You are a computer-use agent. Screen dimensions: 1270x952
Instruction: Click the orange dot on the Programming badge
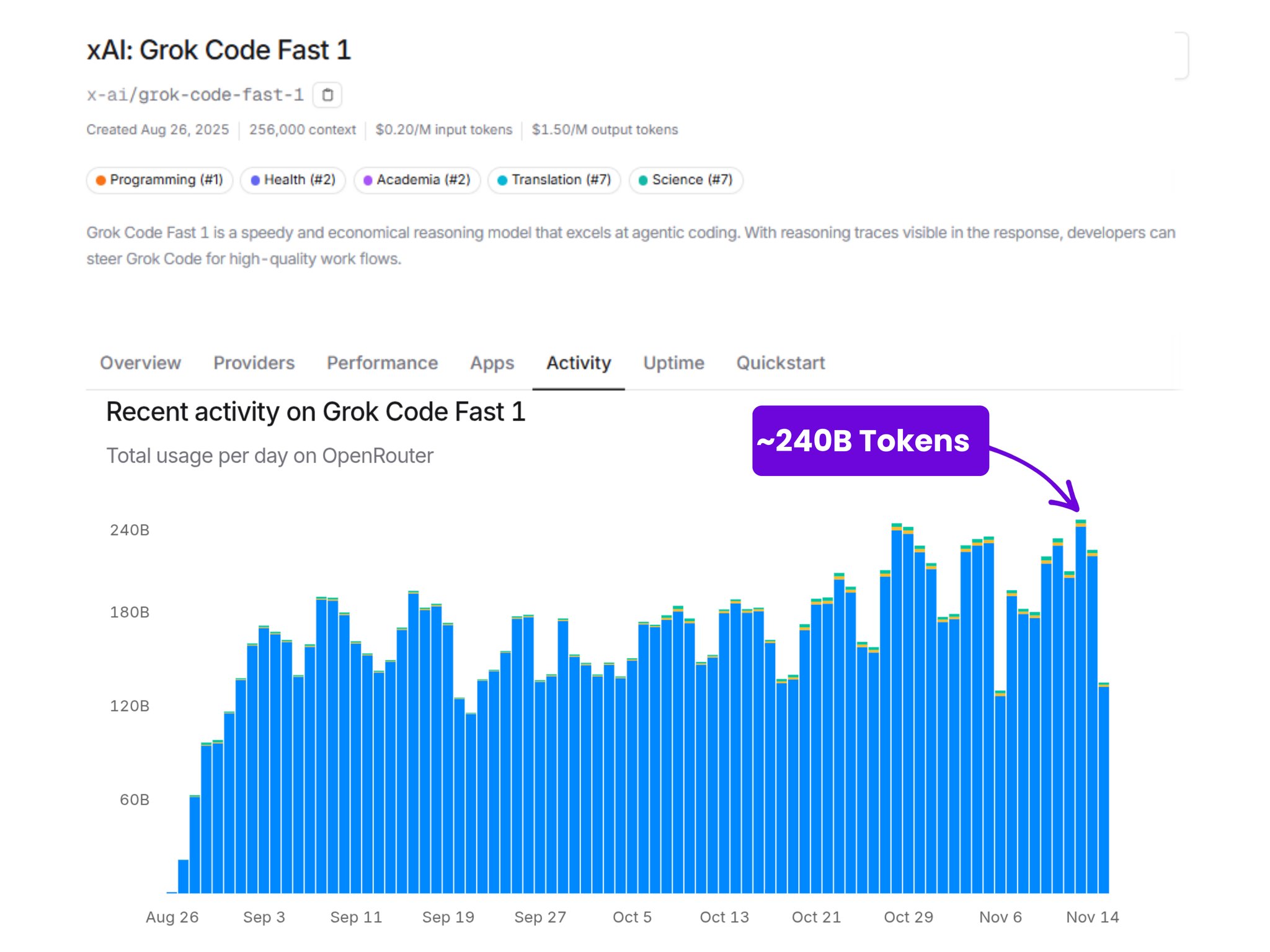pos(101,180)
